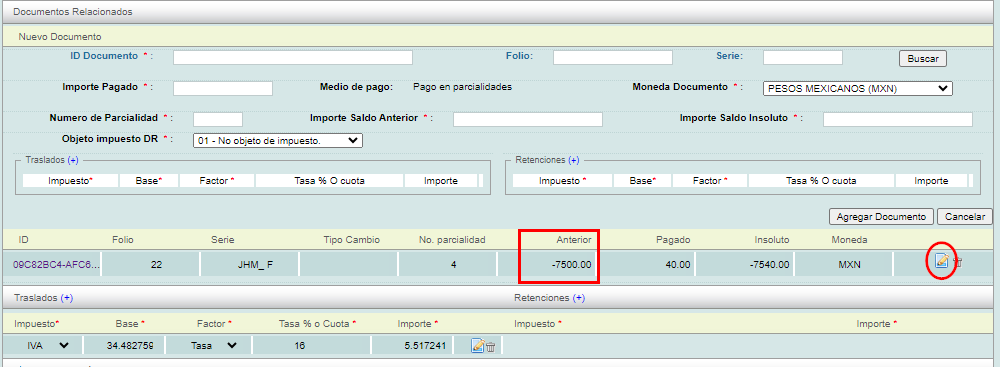Screen dimensions: 1000x367
Task: Open document ID 09C82BC4-AFC6 link
Action: point(55,264)
